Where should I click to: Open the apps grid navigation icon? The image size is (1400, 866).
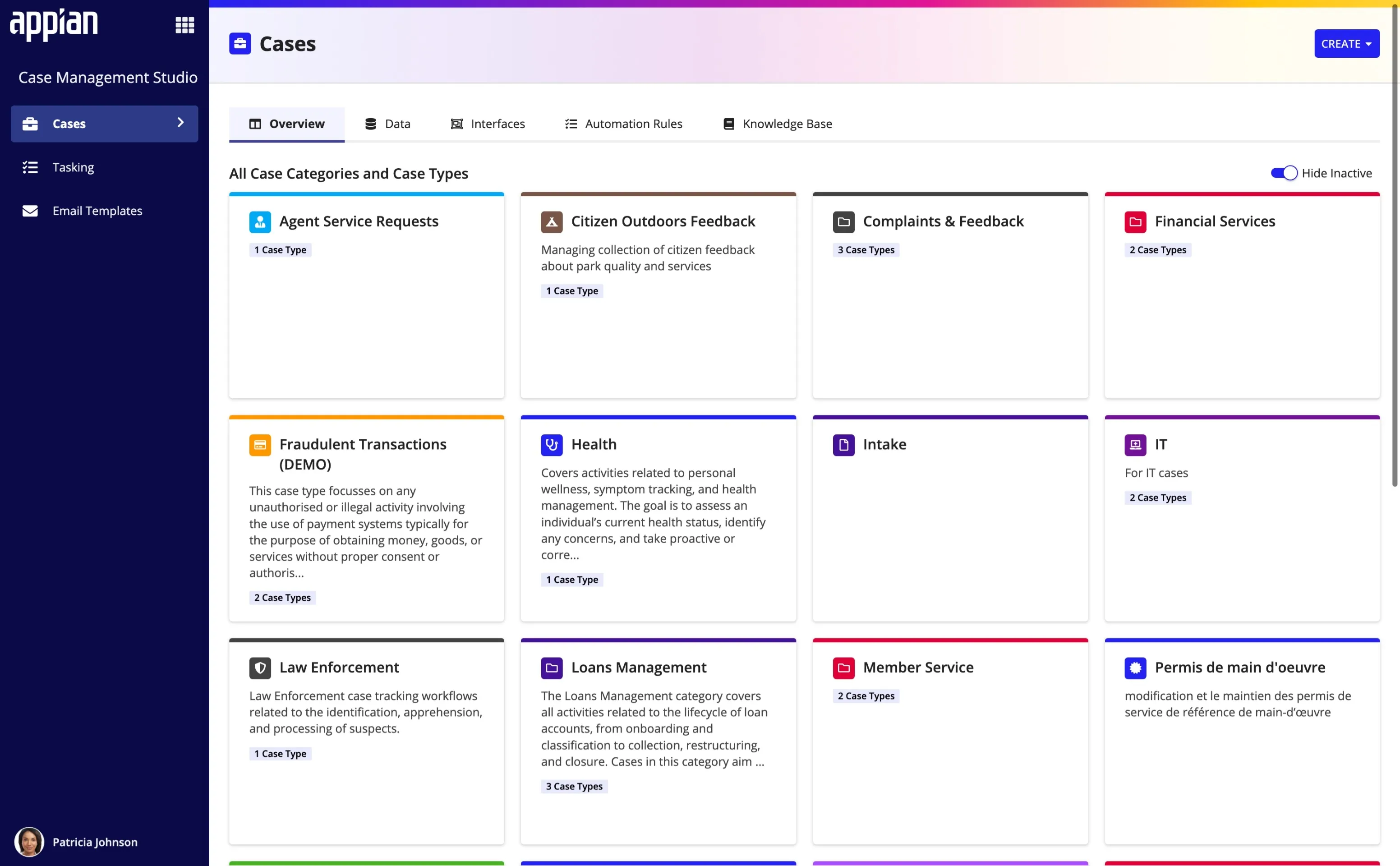[x=184, y=25]
